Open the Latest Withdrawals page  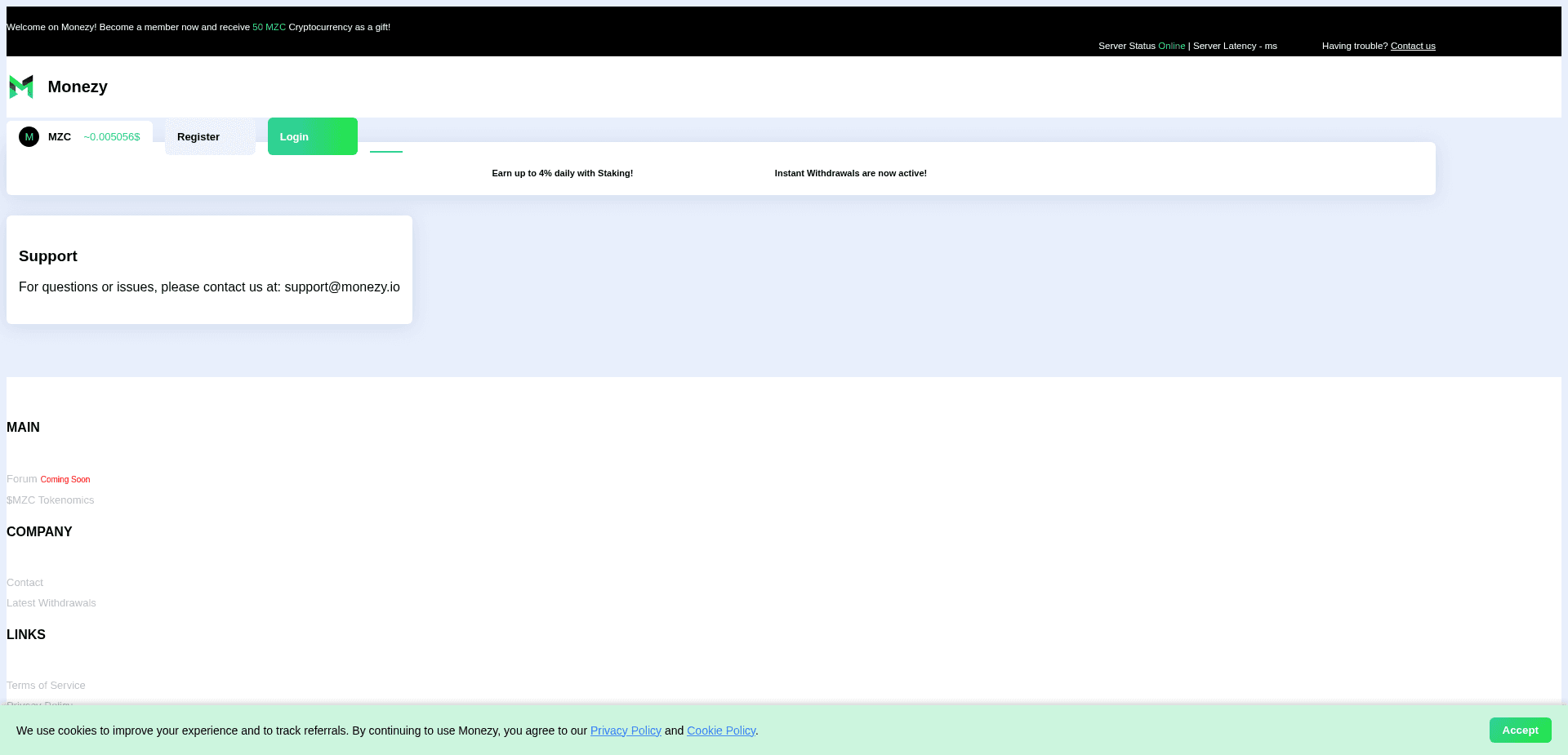click(x=51, y=602)
